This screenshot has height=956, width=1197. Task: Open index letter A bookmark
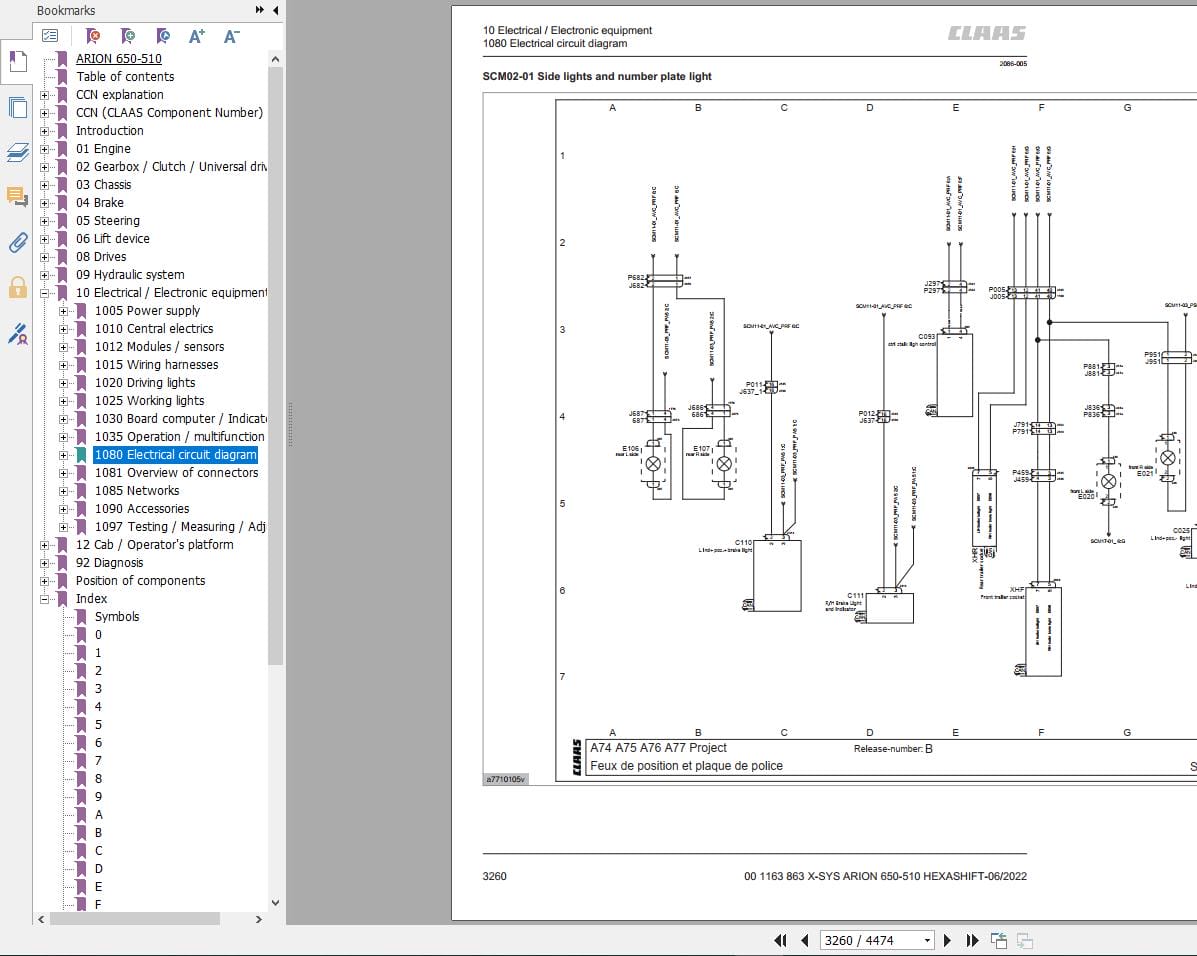point(98,815)
